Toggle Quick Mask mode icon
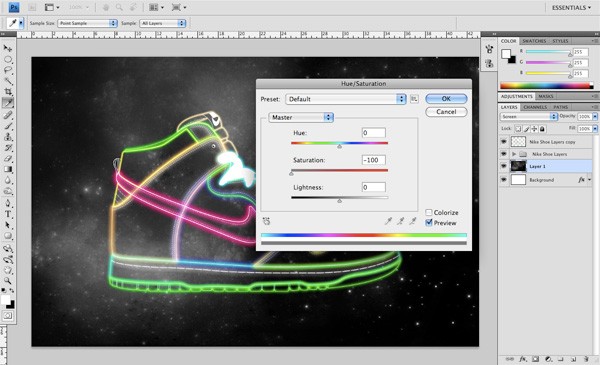The image size is (600, 365). [x=8, y=316]
